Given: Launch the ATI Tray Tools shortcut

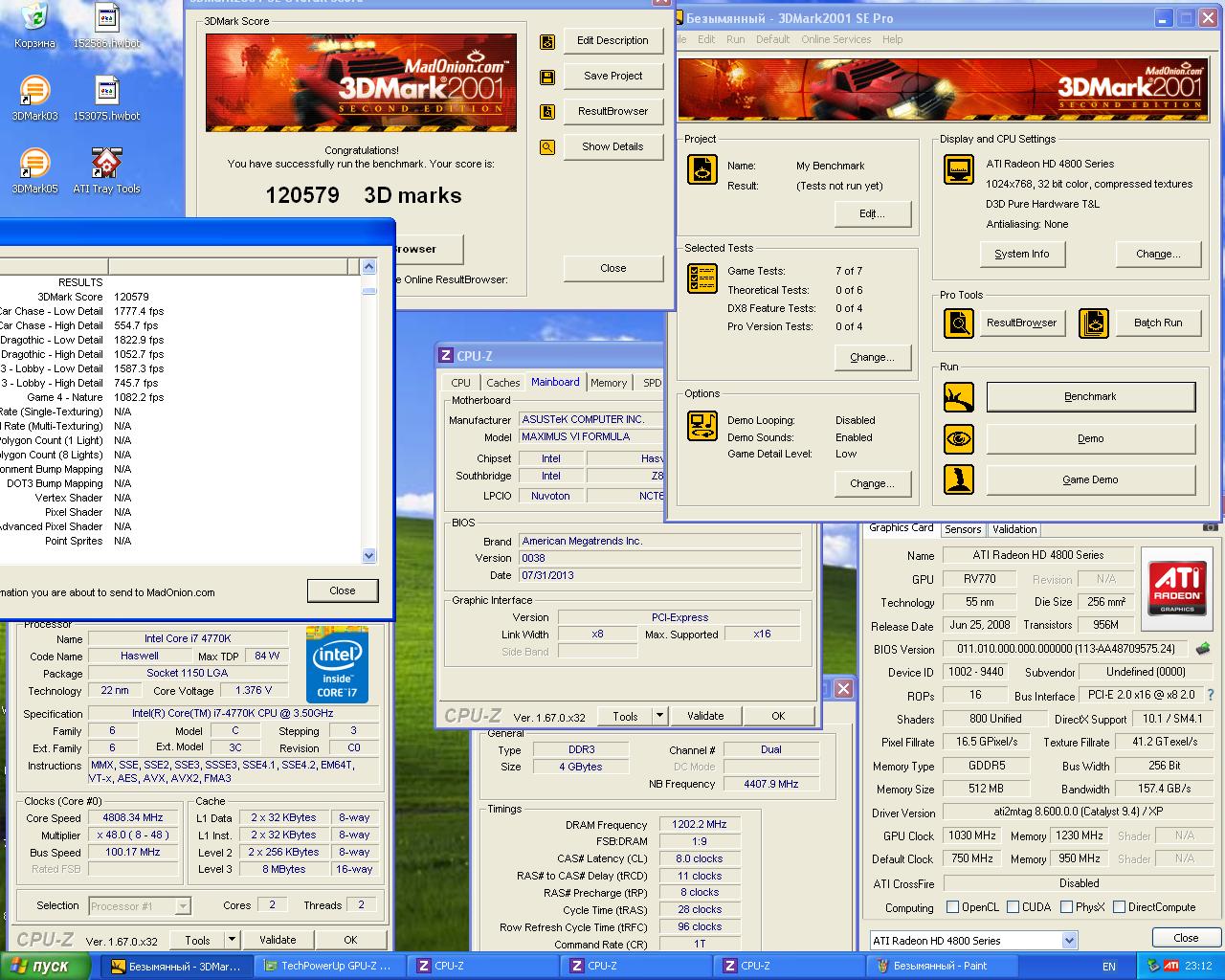Looking at the screenshot, I should pos(106,170).
